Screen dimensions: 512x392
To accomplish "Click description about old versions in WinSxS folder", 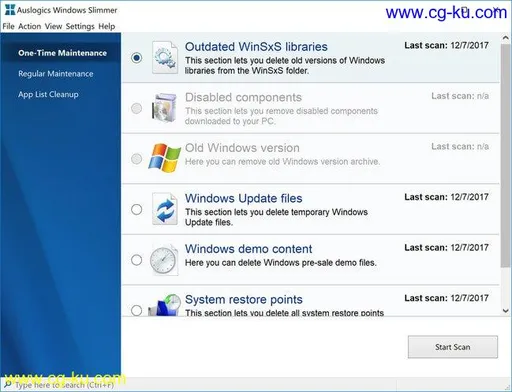I will (285, 65).
